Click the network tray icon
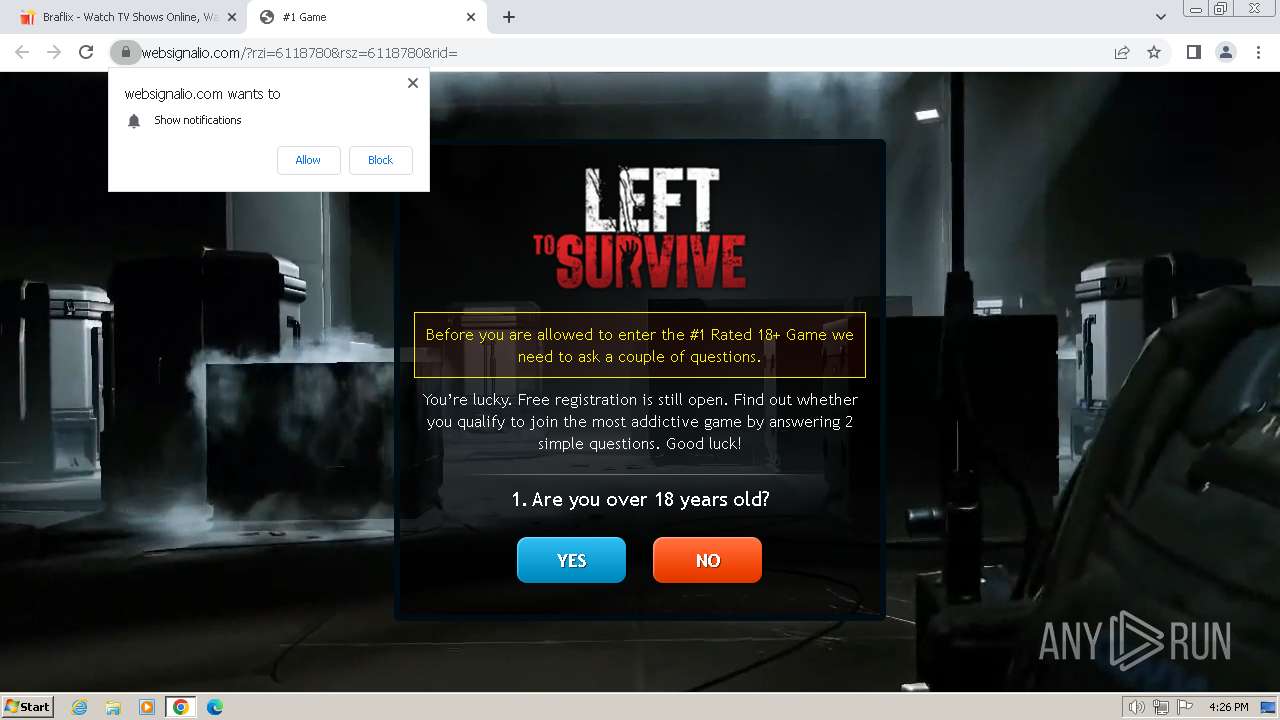 (1161, 707)
